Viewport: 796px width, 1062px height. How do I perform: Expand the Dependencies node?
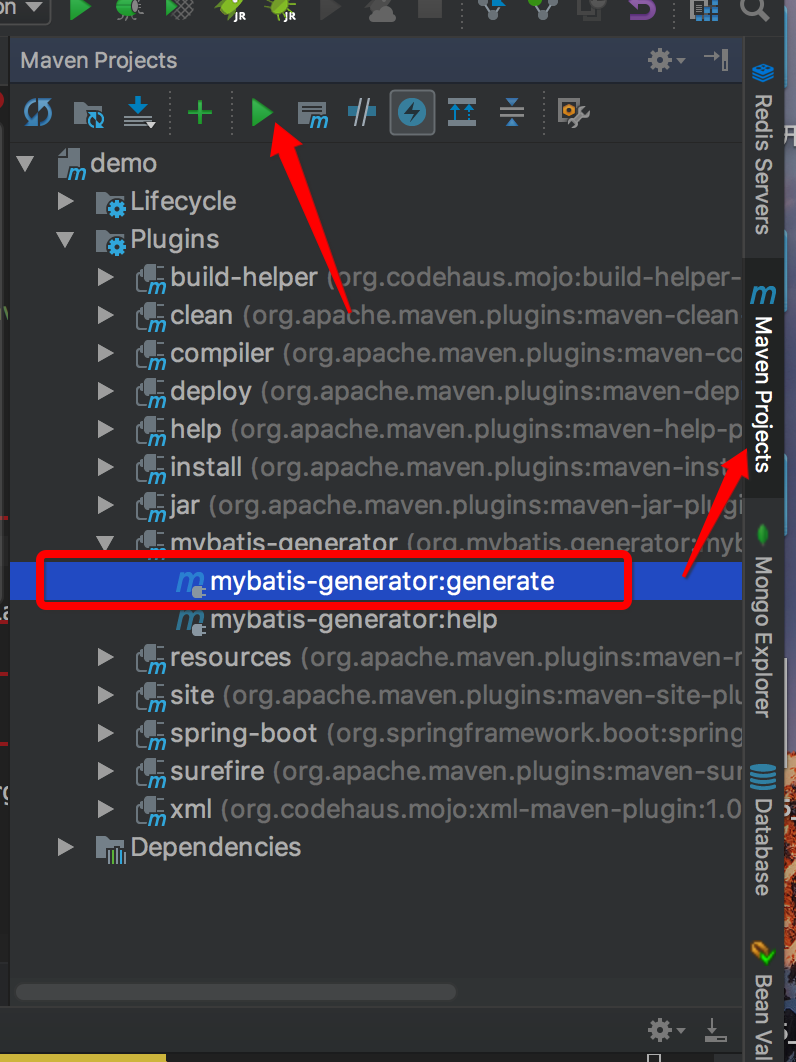pyautogui.click(x=66, y=819)
